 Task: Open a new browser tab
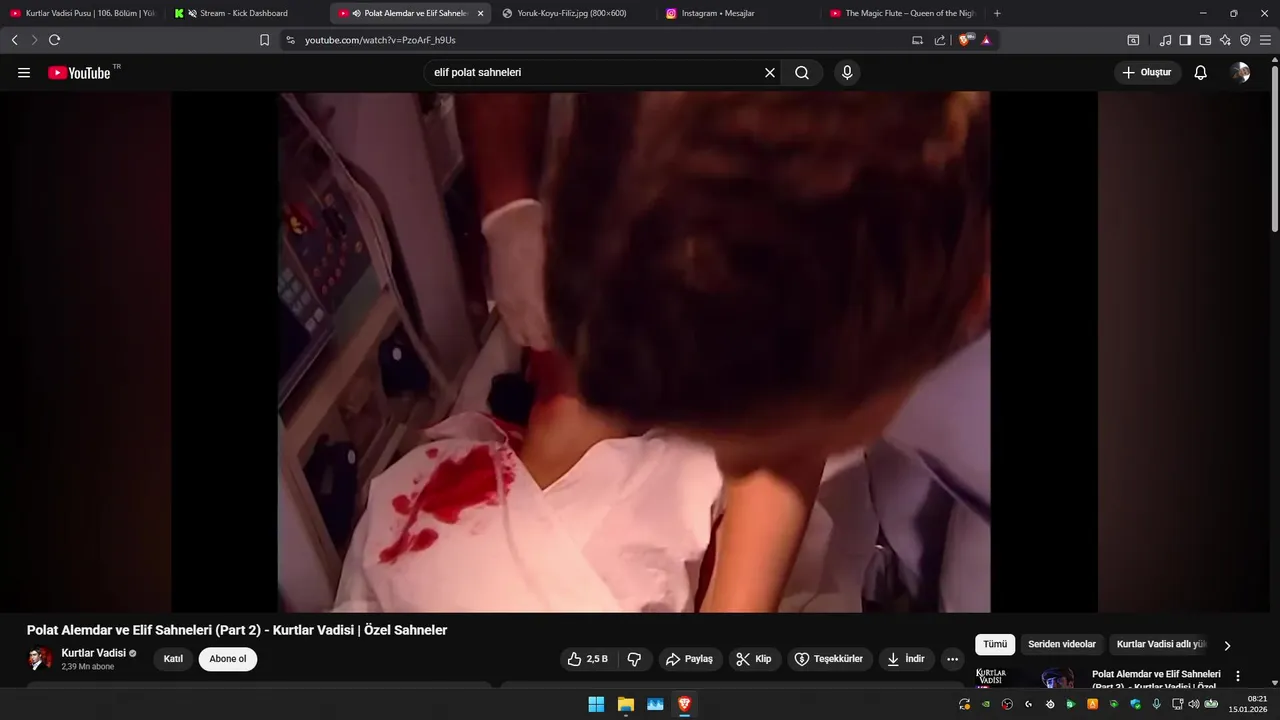997,13
